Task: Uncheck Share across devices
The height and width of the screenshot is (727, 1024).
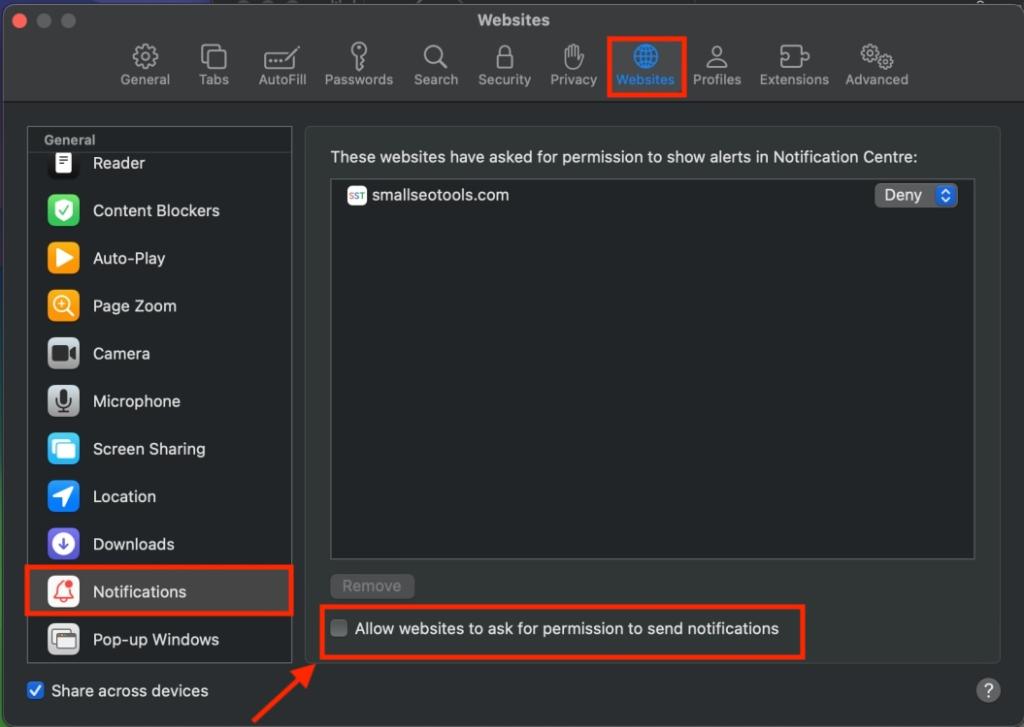Action: click(36, 691)
